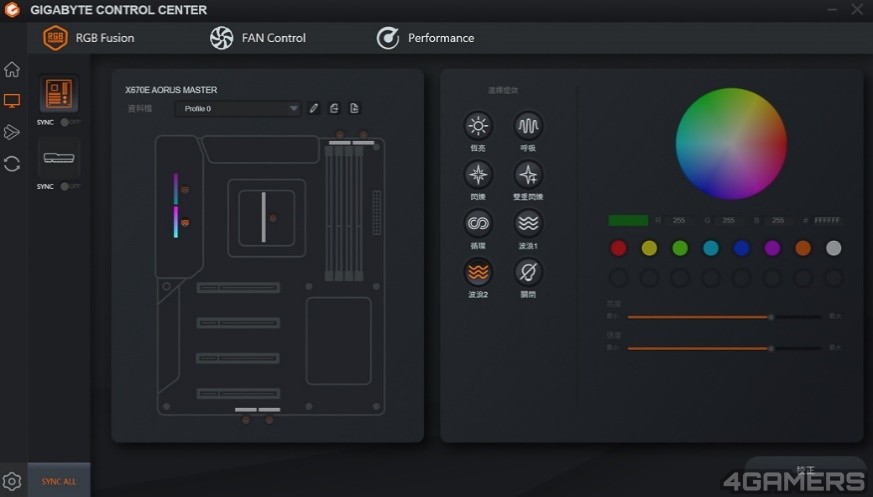
Task: Adjust the 亮度 brightness slider handle
Action: [771, 317]
